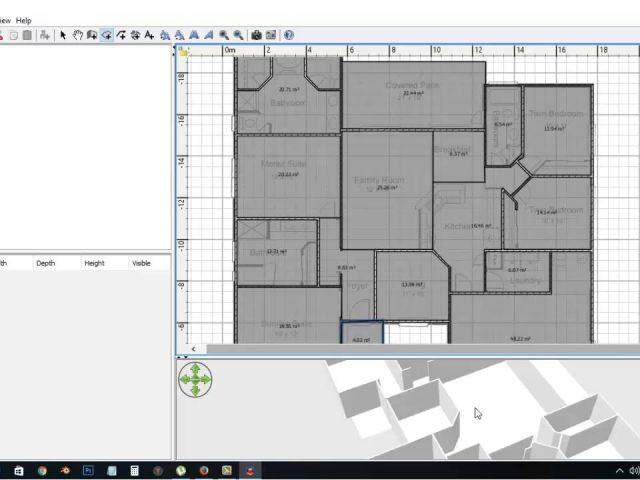Open the Create video tool
This screenshot has height=480, width=640.
[x=270, y=35]
